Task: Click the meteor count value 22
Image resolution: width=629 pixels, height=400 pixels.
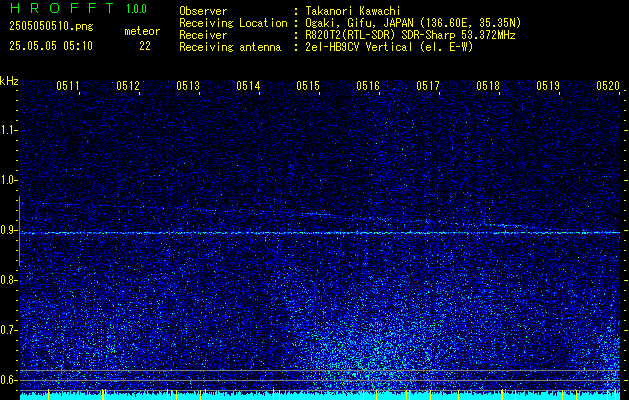Action: point(145,46)
